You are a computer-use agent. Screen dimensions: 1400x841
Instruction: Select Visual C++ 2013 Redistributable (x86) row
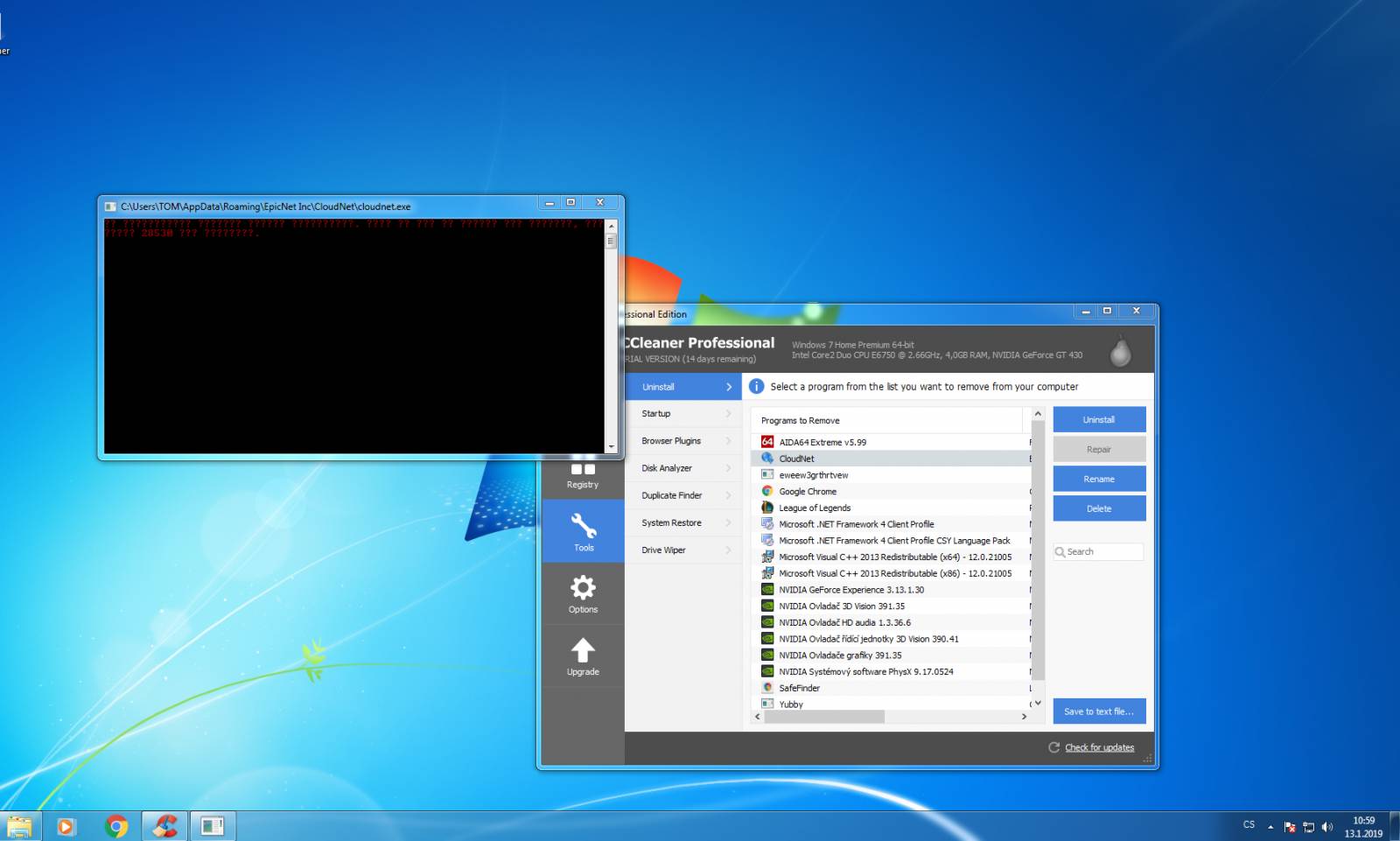click(x=892, y=573)
